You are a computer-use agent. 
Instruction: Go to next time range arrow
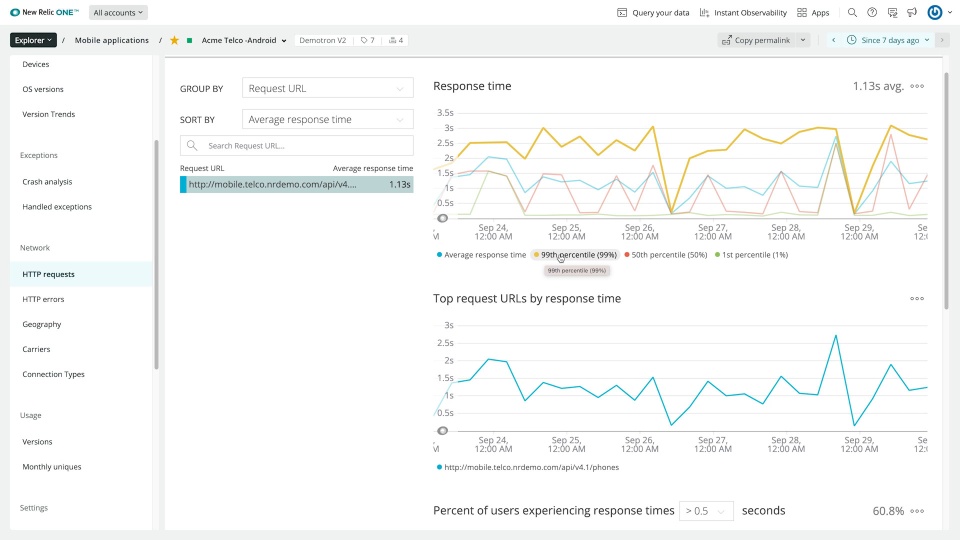(942, 40)
